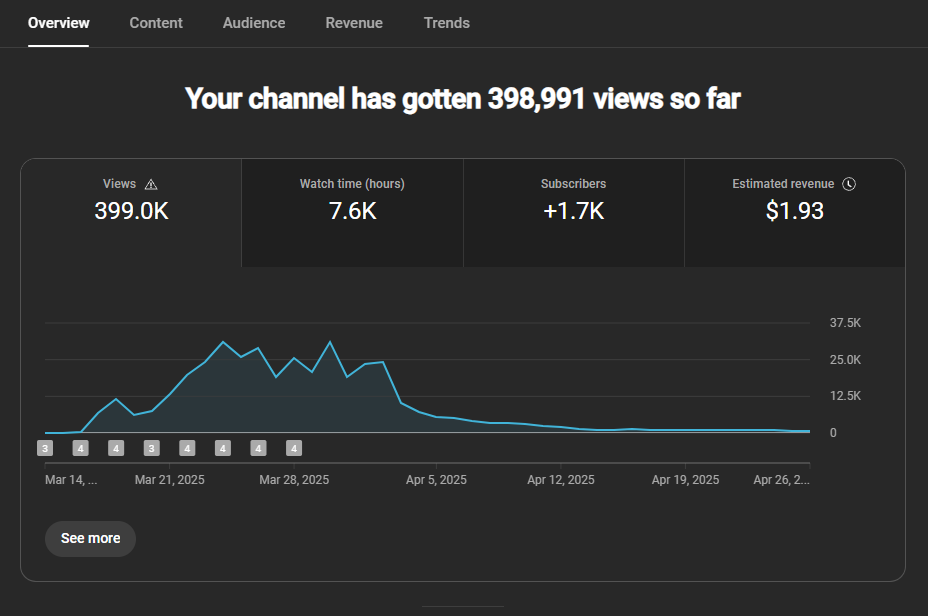Switch to the Content tab

pos(156,23)
